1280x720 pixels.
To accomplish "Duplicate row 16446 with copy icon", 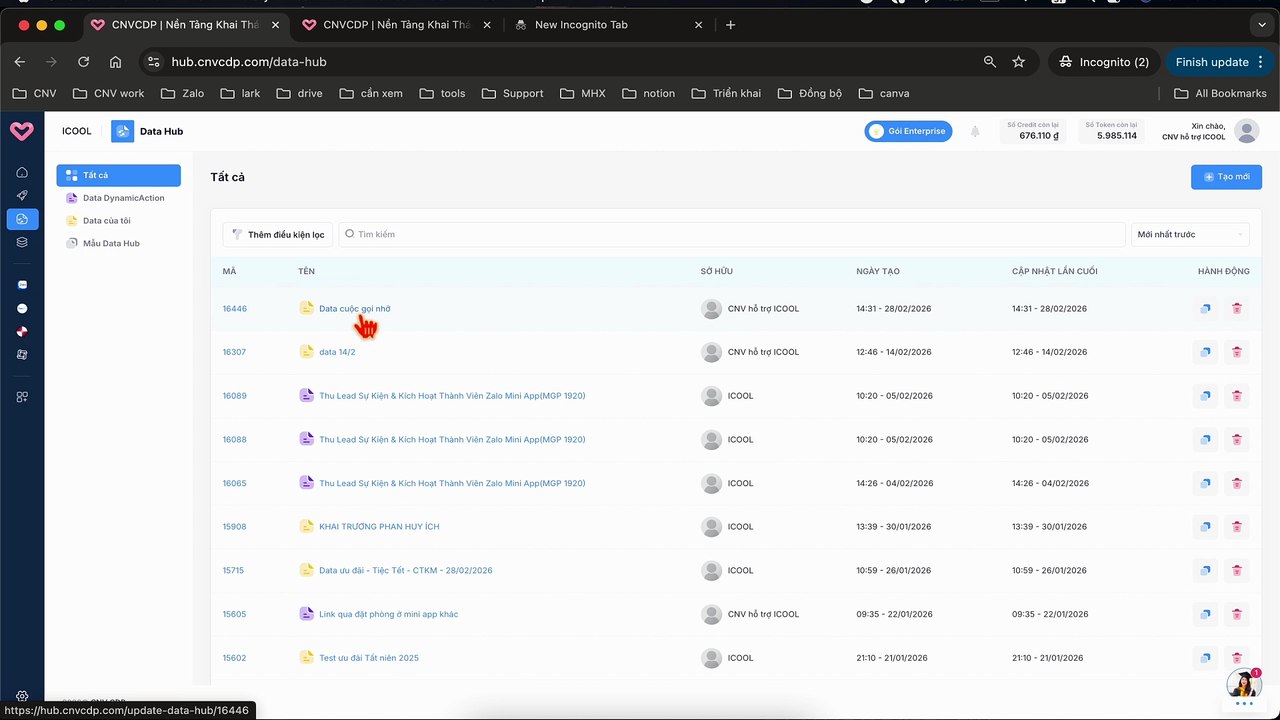I will tap(1205, 308).
